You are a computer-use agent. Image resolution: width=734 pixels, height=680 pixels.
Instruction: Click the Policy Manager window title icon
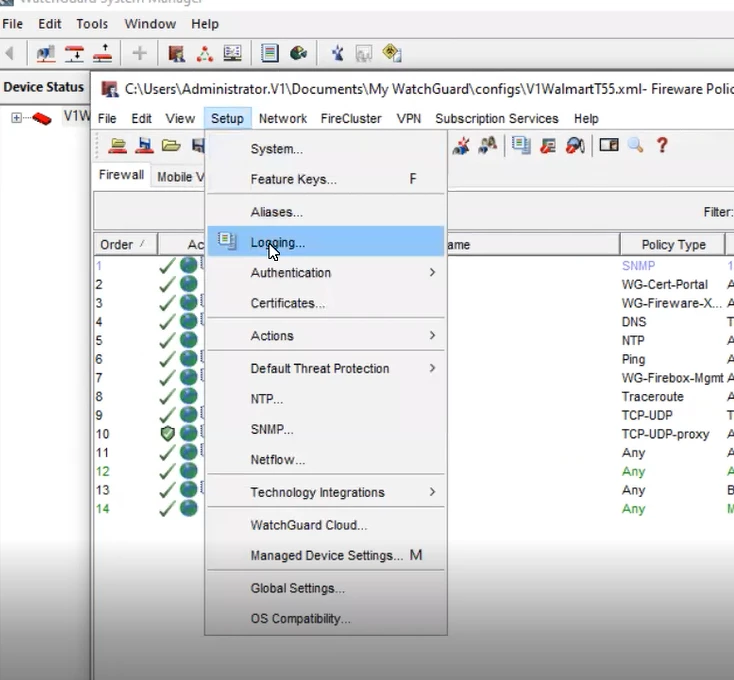pyautogui.click(x=110, y=89)
